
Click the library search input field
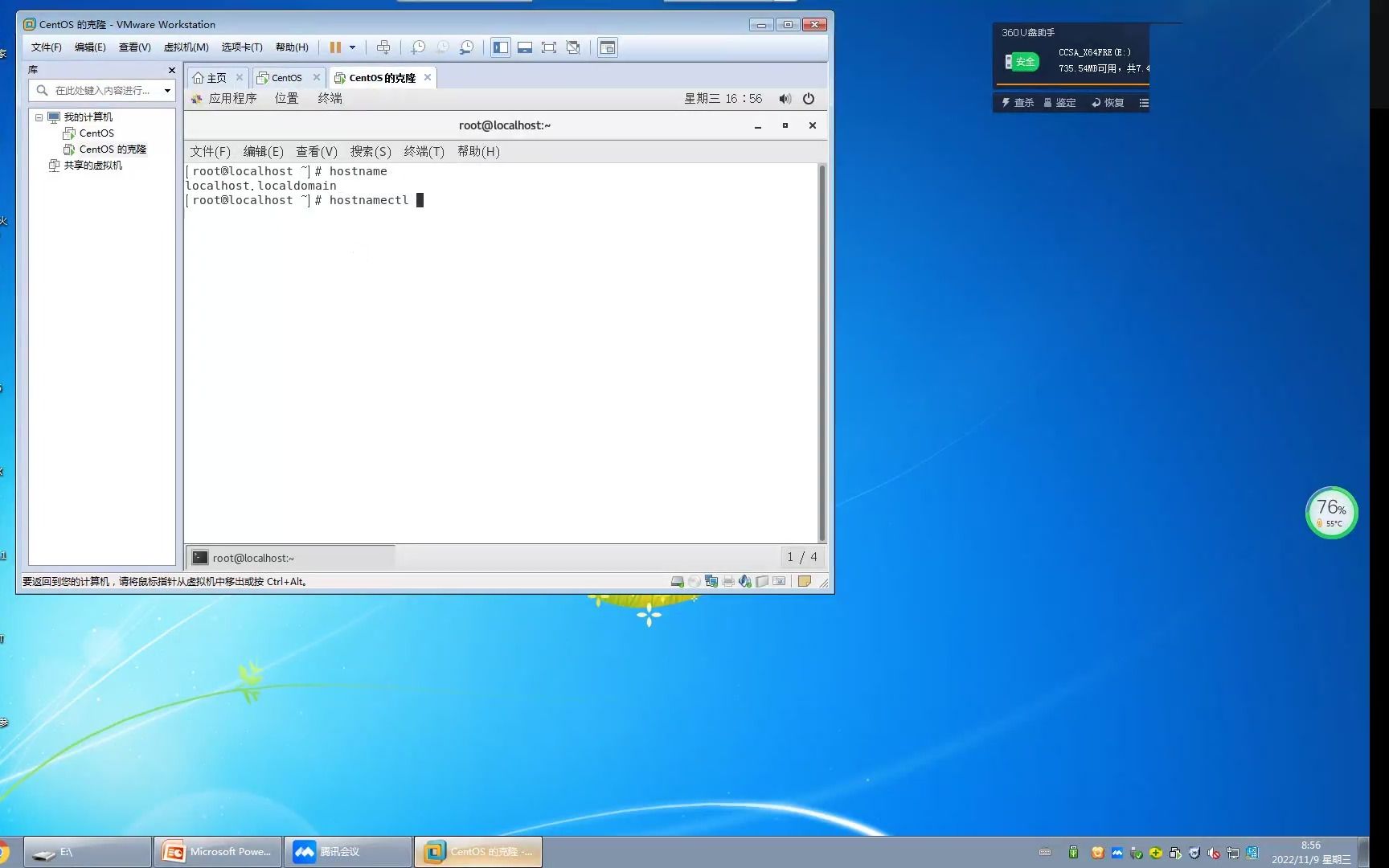pyautogui.click(x=102, y=90)
